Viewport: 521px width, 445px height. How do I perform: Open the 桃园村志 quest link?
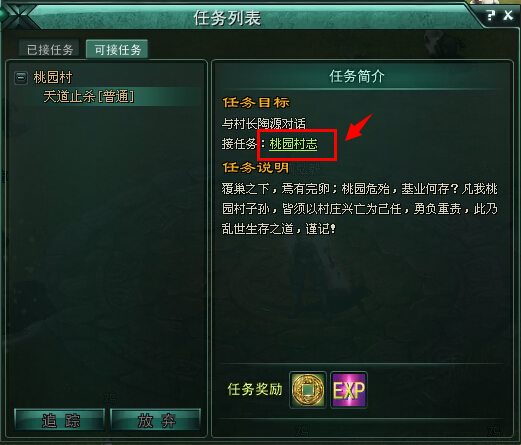coord(293,144)
